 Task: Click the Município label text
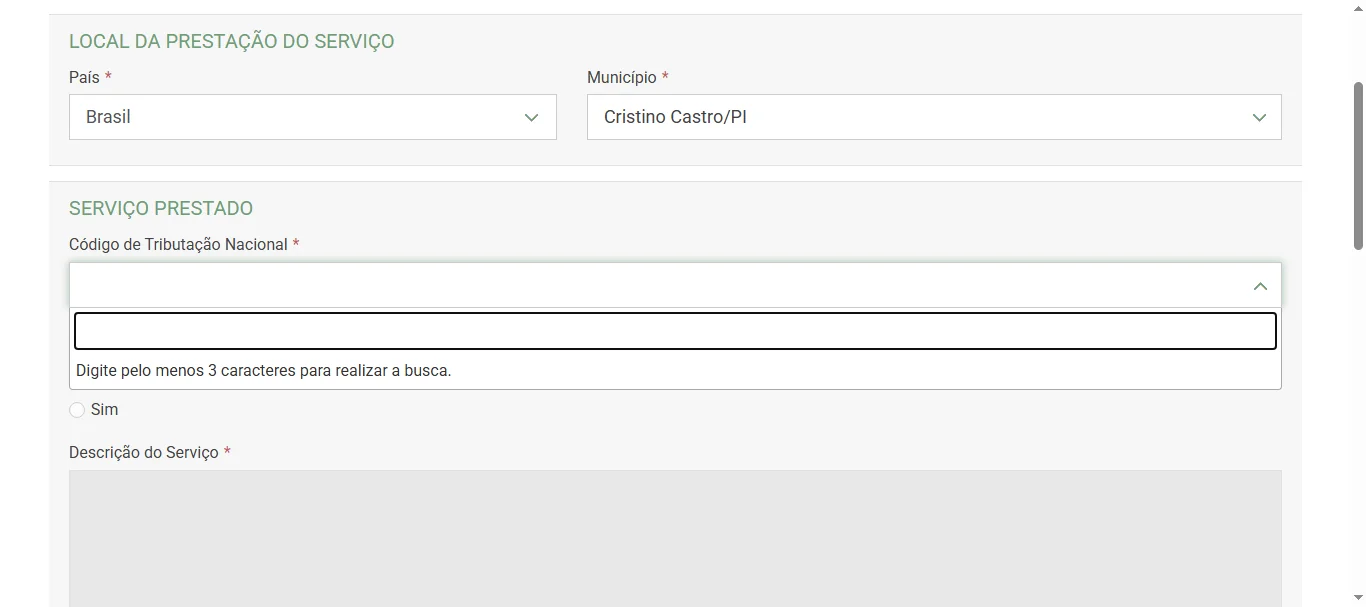pyautogui.click(x=621, y=77)
